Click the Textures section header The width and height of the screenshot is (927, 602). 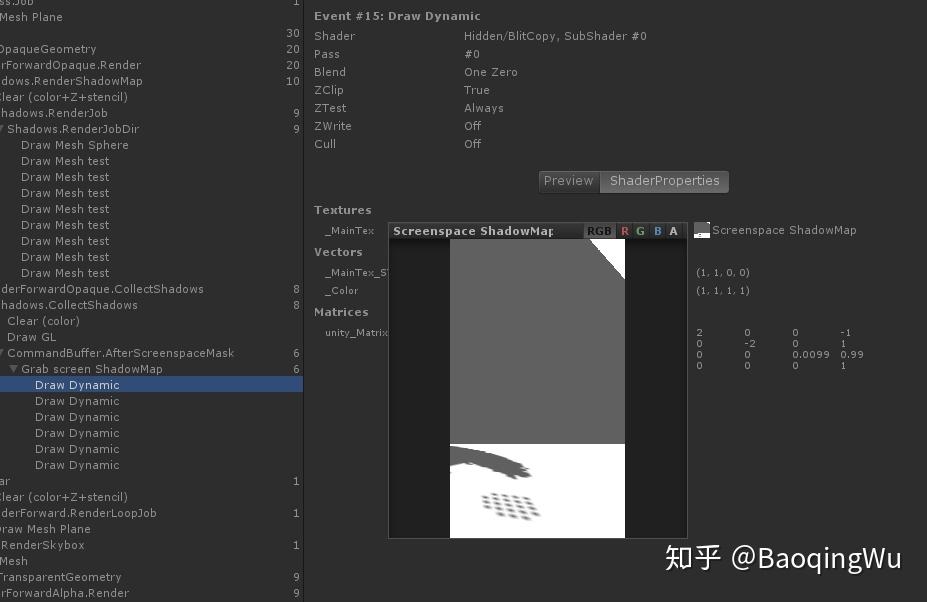click(343, 210)
